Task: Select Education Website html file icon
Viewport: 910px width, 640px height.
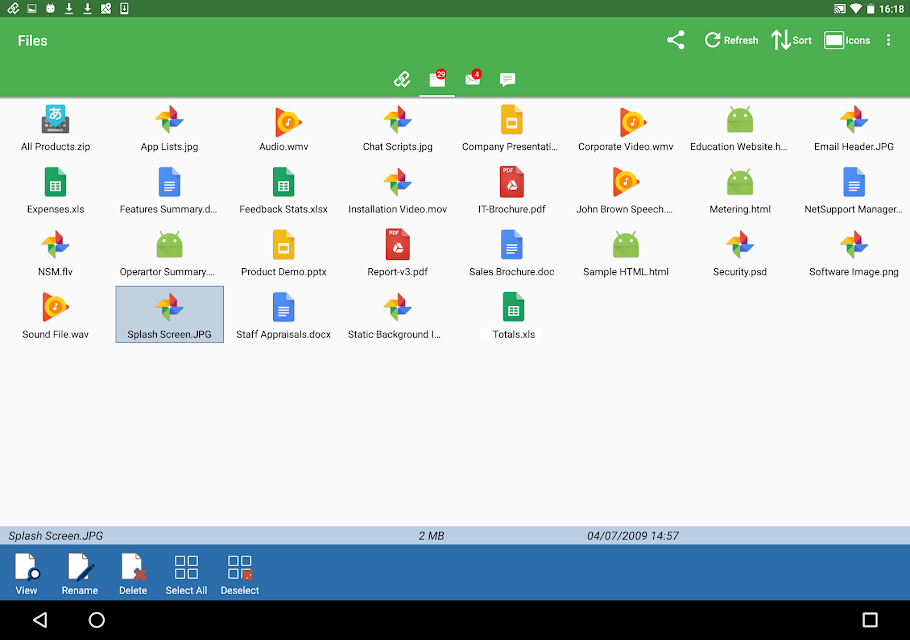Action: click(740, 120)
